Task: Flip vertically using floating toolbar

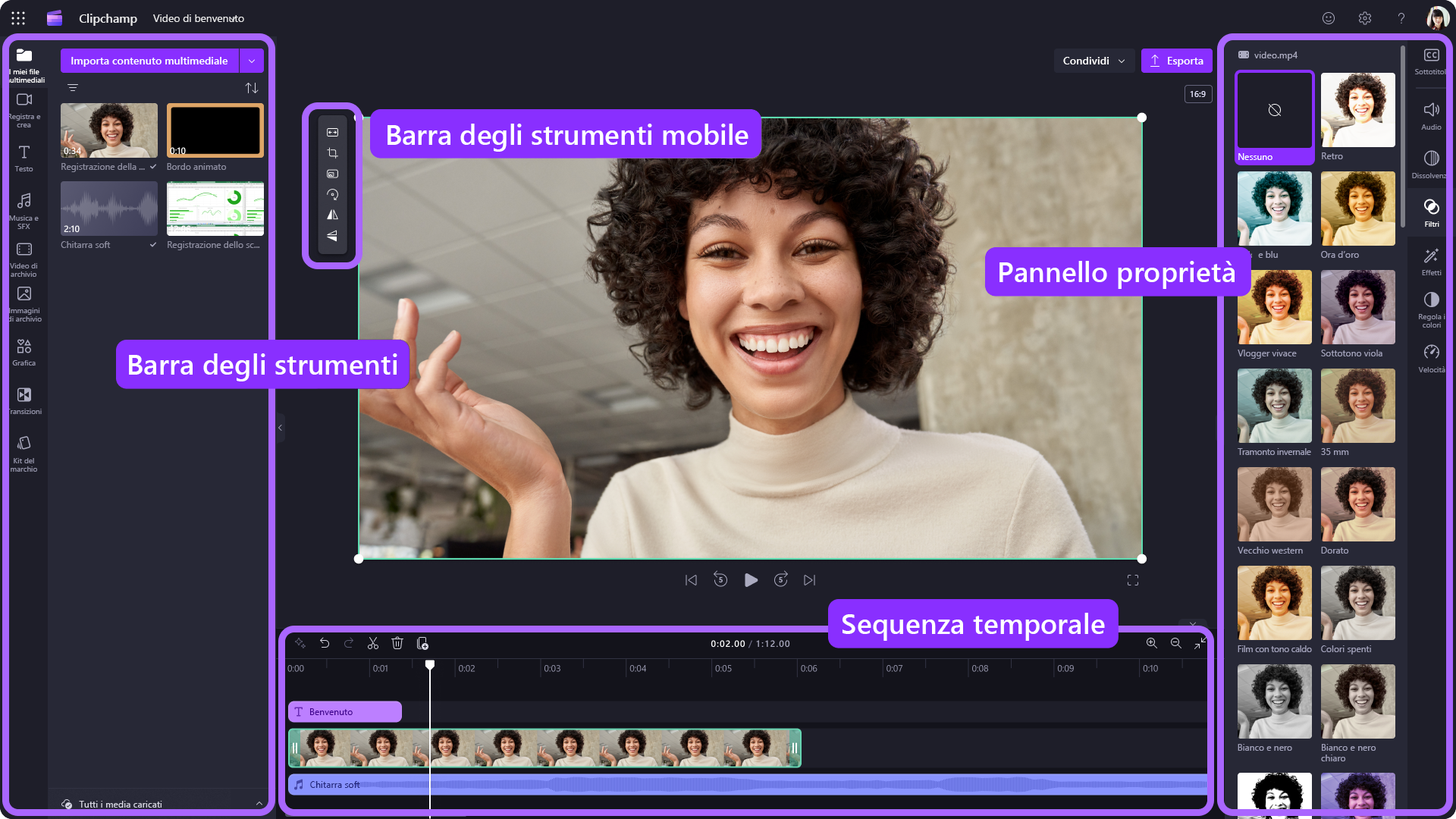Action: (x=332, y=236)
